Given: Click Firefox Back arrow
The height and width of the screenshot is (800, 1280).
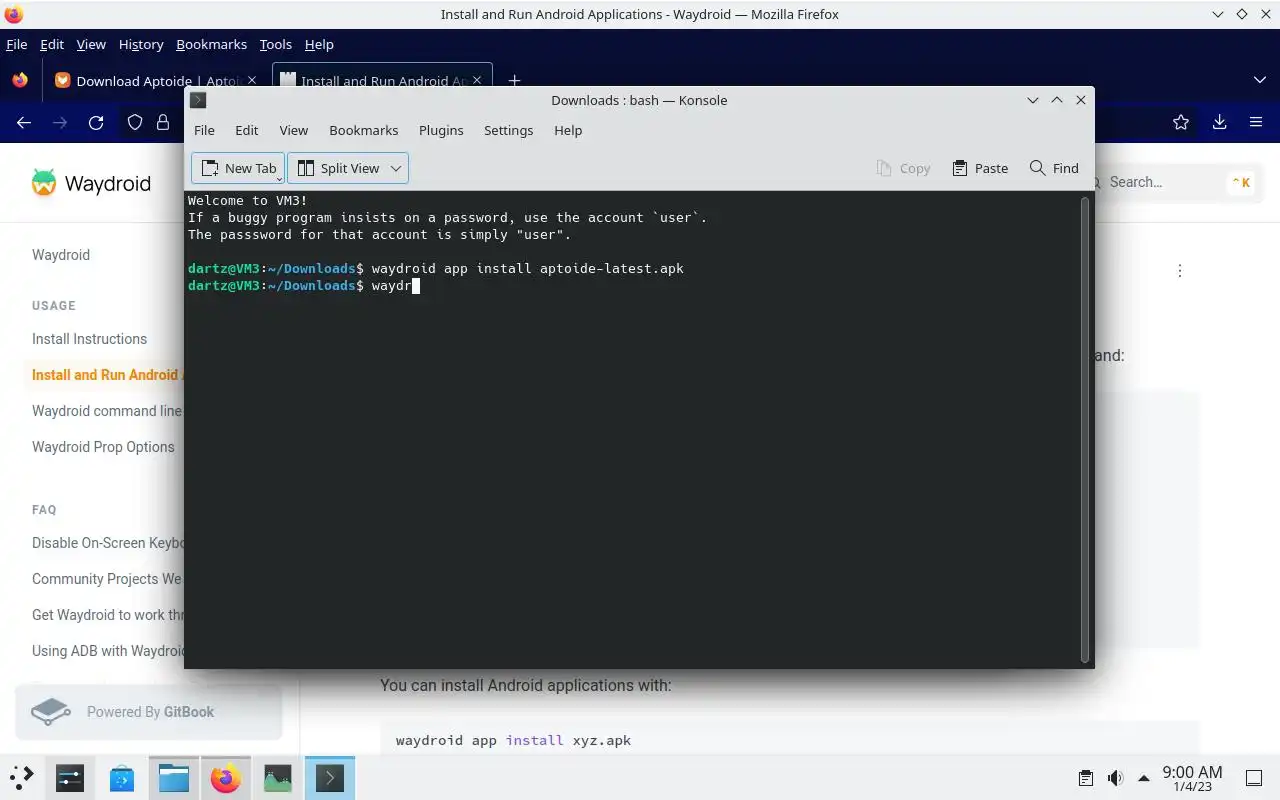Looking at the screenshot, I should click(x=24, y=122).
